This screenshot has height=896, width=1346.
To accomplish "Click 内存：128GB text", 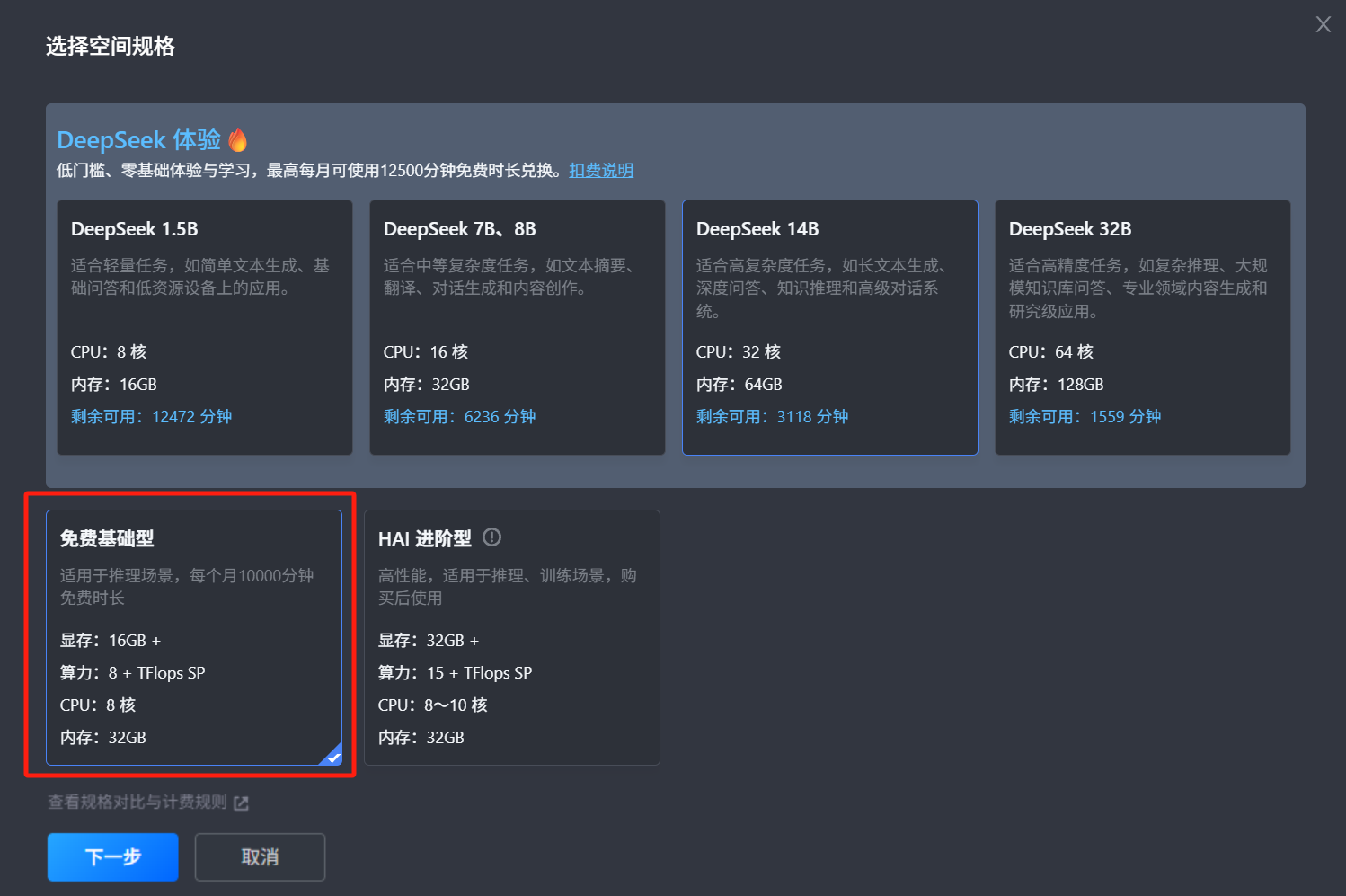I will tap(1057, 385).
